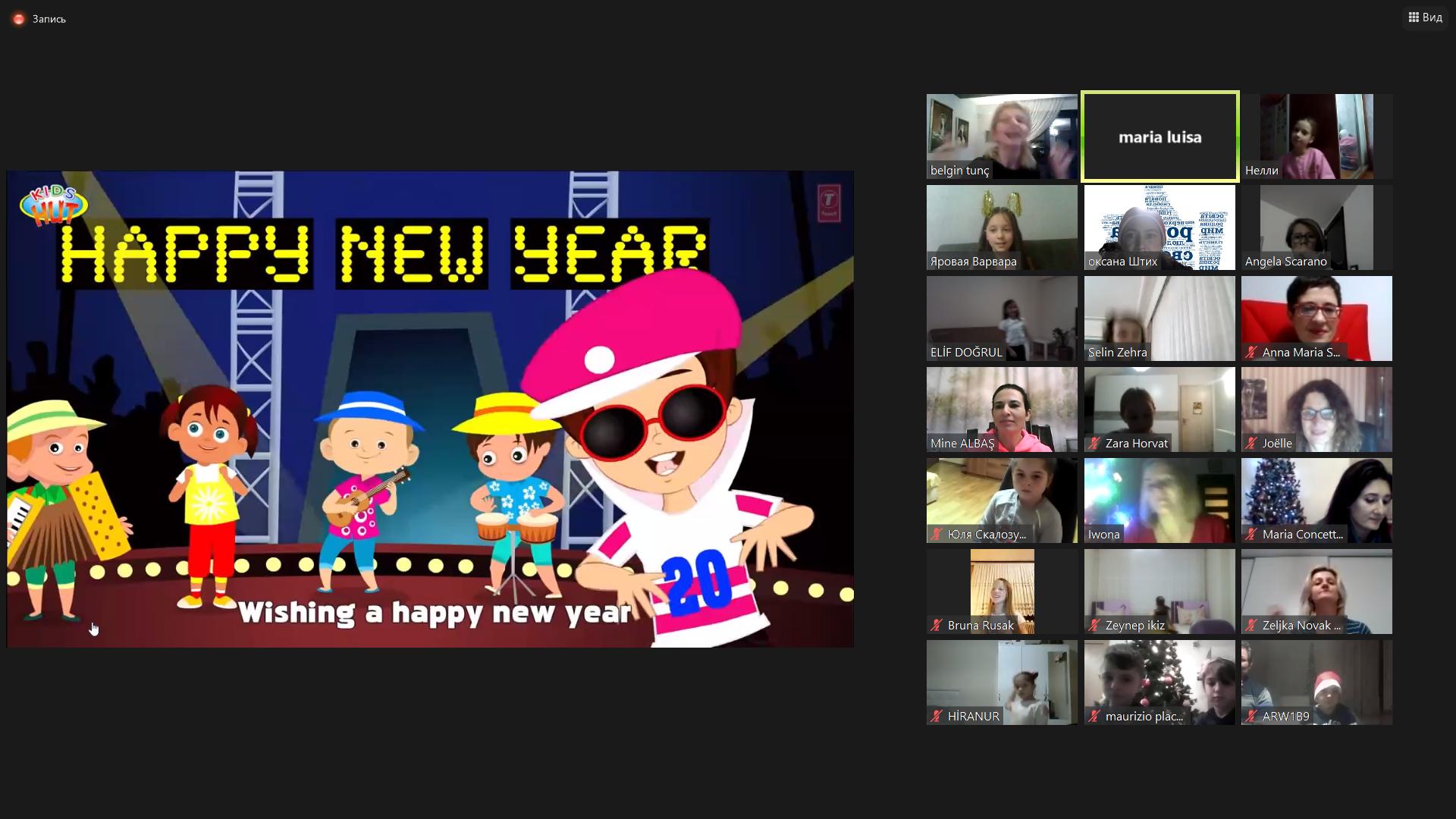Viewport: 1456px width, 819px height.
Task: Click the maurizio plac... name label
Action: pyautogui.click(x=1144, y=717)
